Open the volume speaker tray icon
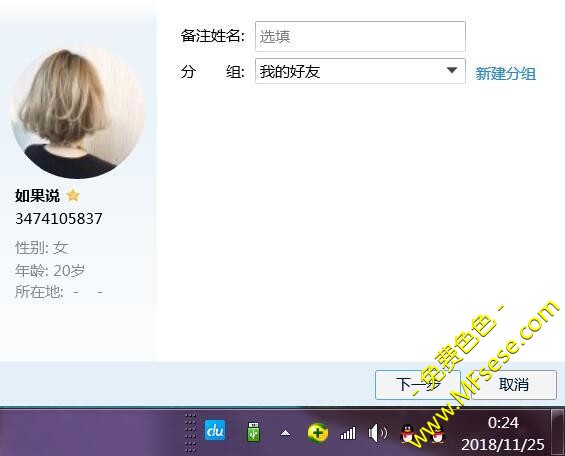This screenshot has height=456, width=565. coord(378,433)
